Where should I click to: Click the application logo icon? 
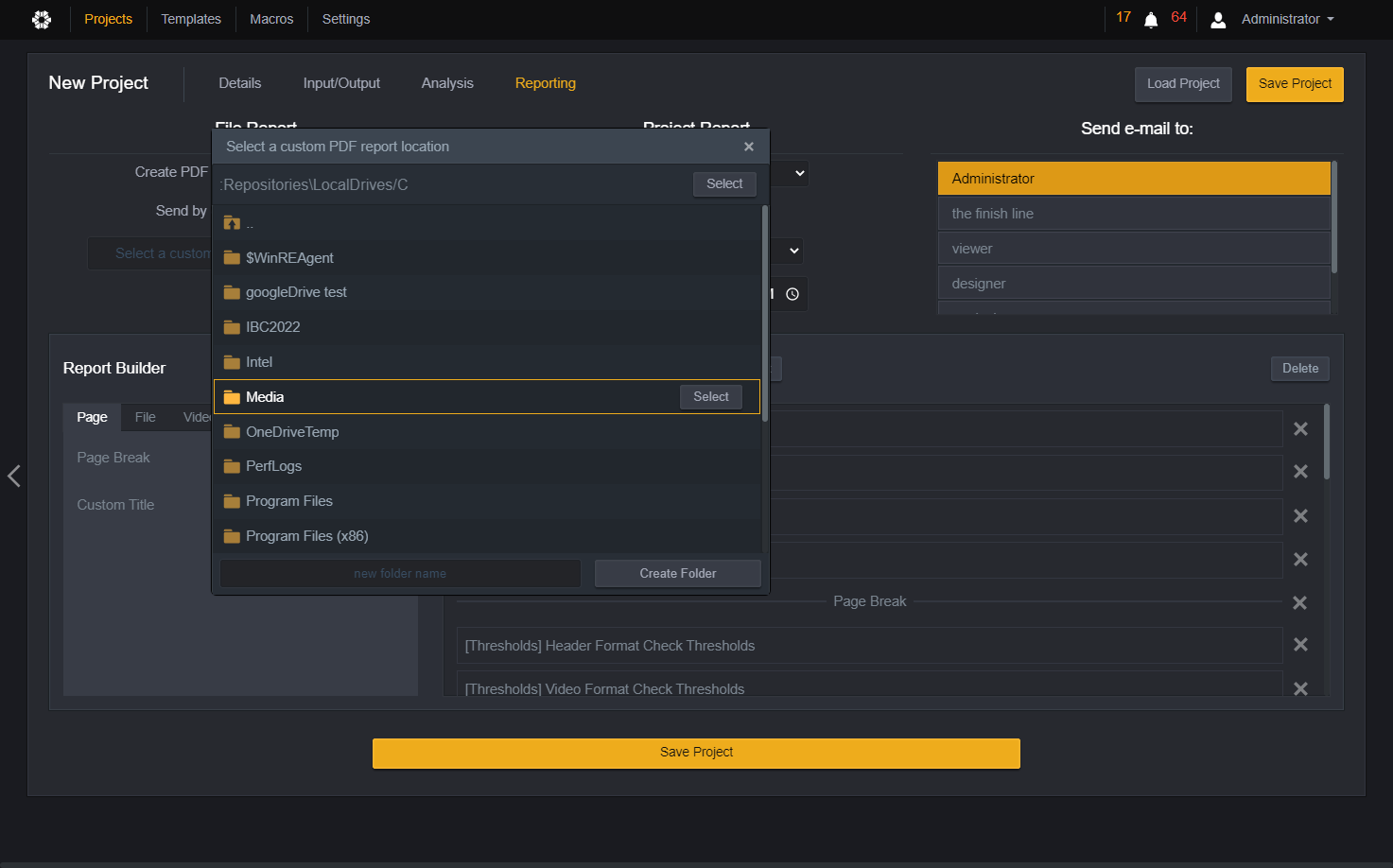tap(42, 19)
